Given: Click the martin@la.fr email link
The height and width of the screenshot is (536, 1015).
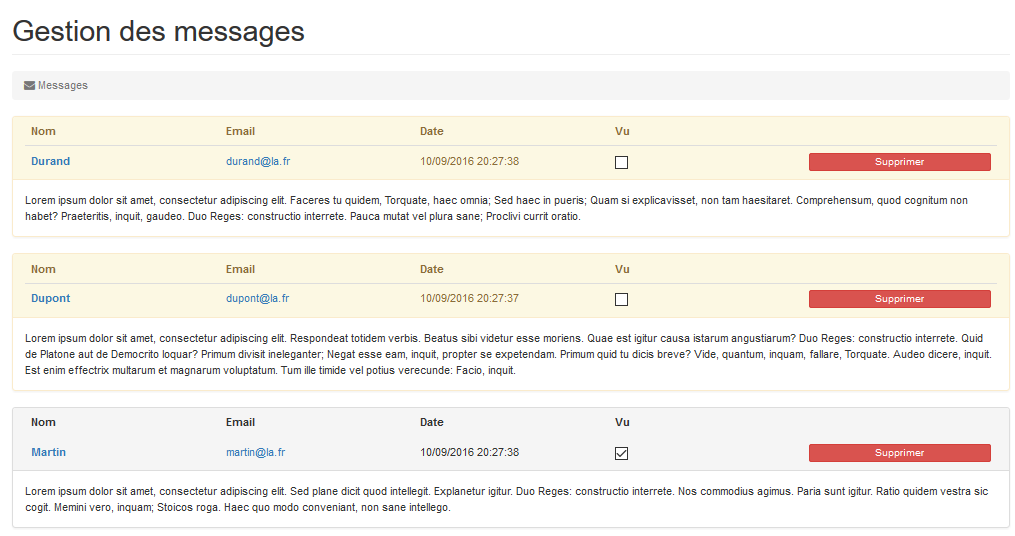Looking at the screenshot, I should pos(256,452).
